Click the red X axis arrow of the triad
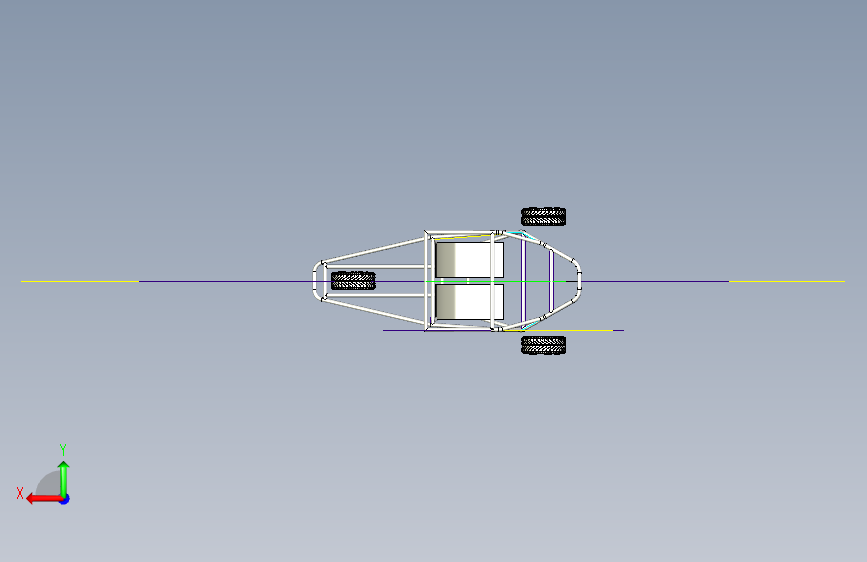 44,499
